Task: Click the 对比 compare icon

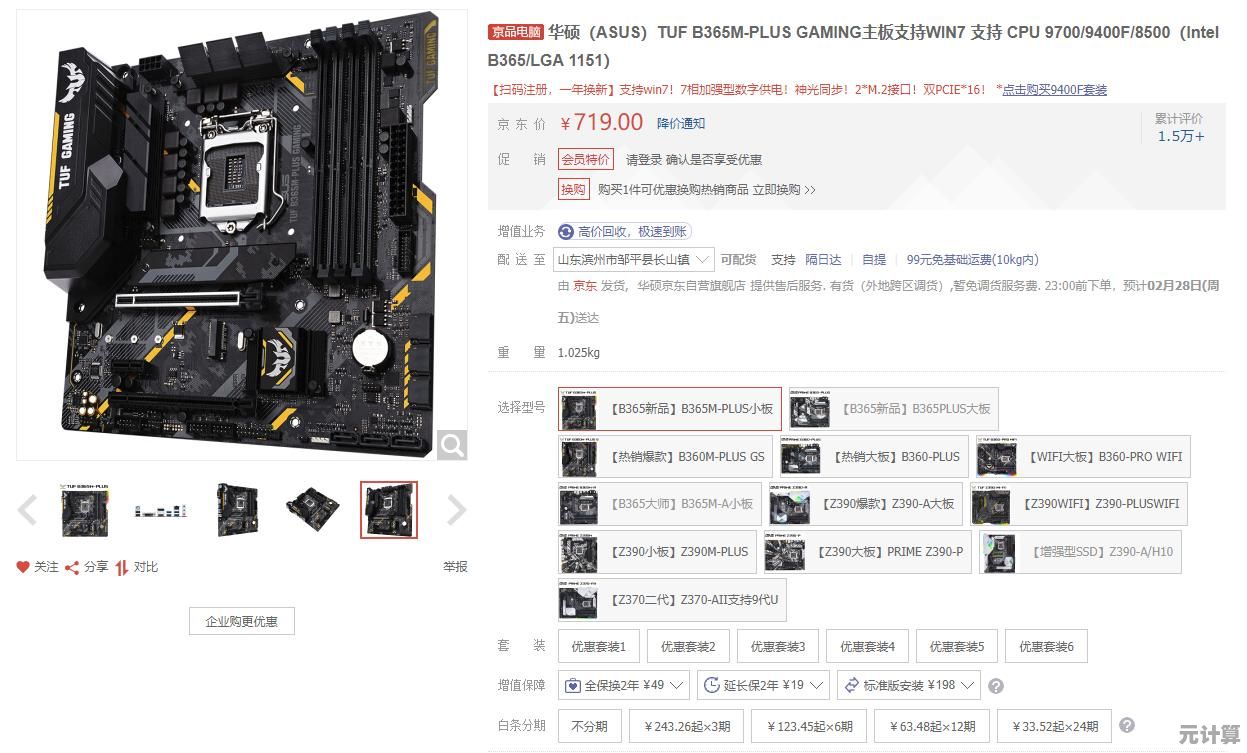Action: point(121,567)
